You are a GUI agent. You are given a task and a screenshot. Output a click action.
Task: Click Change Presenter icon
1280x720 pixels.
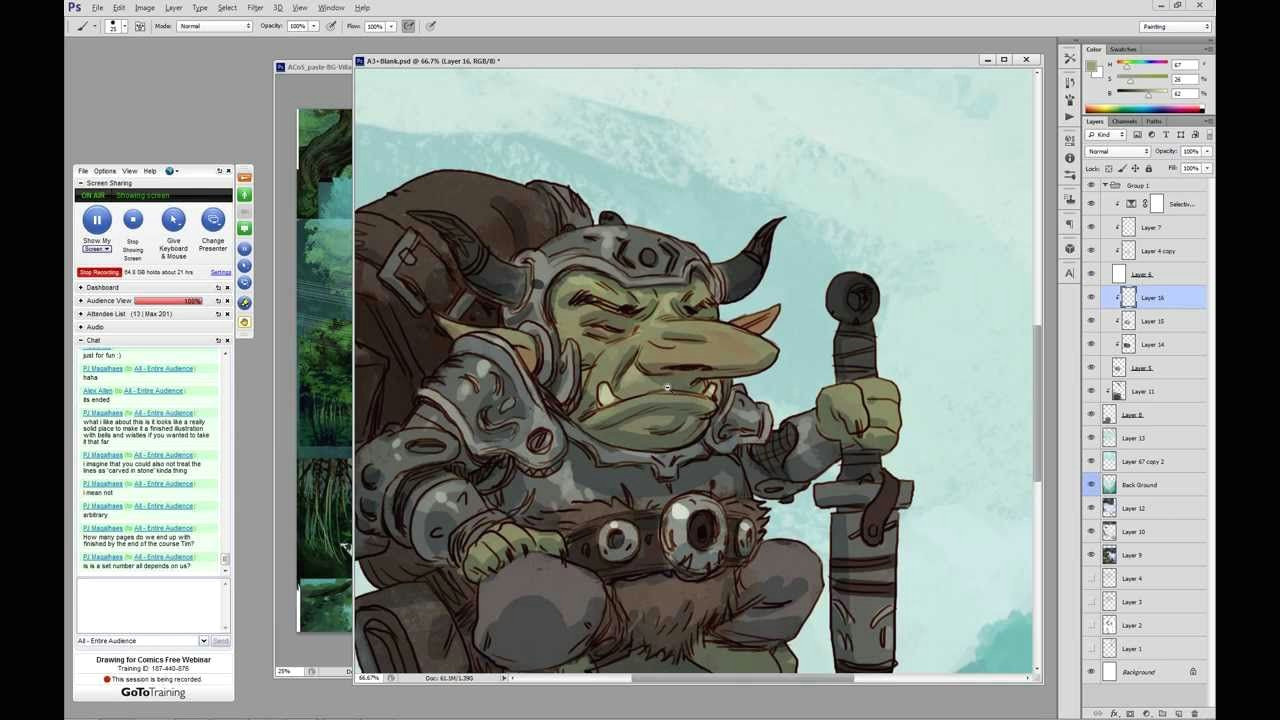pos(213,219)
